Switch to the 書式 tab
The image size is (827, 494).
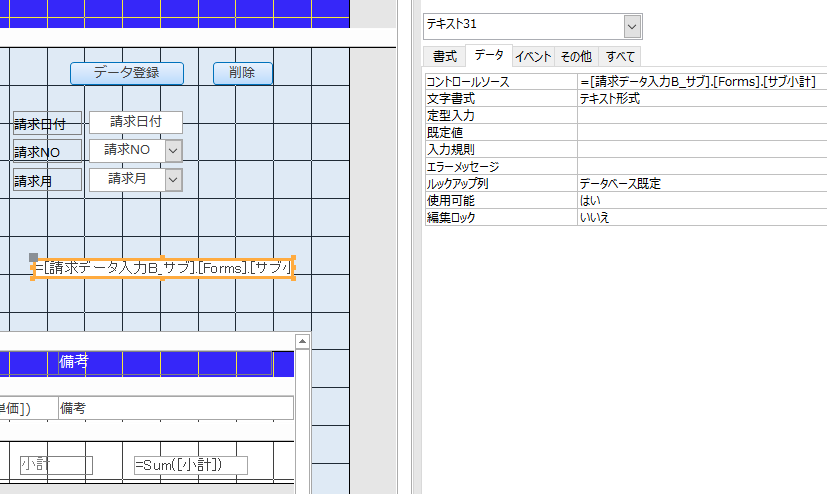tap(445, 56)
